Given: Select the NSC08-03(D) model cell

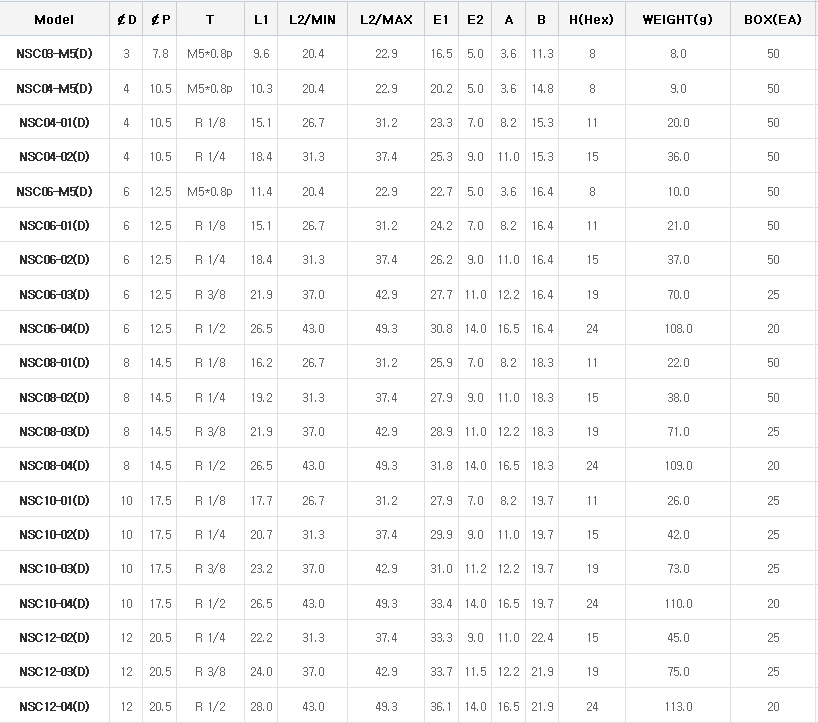Looking at the screenshot, I should [54, 431].
